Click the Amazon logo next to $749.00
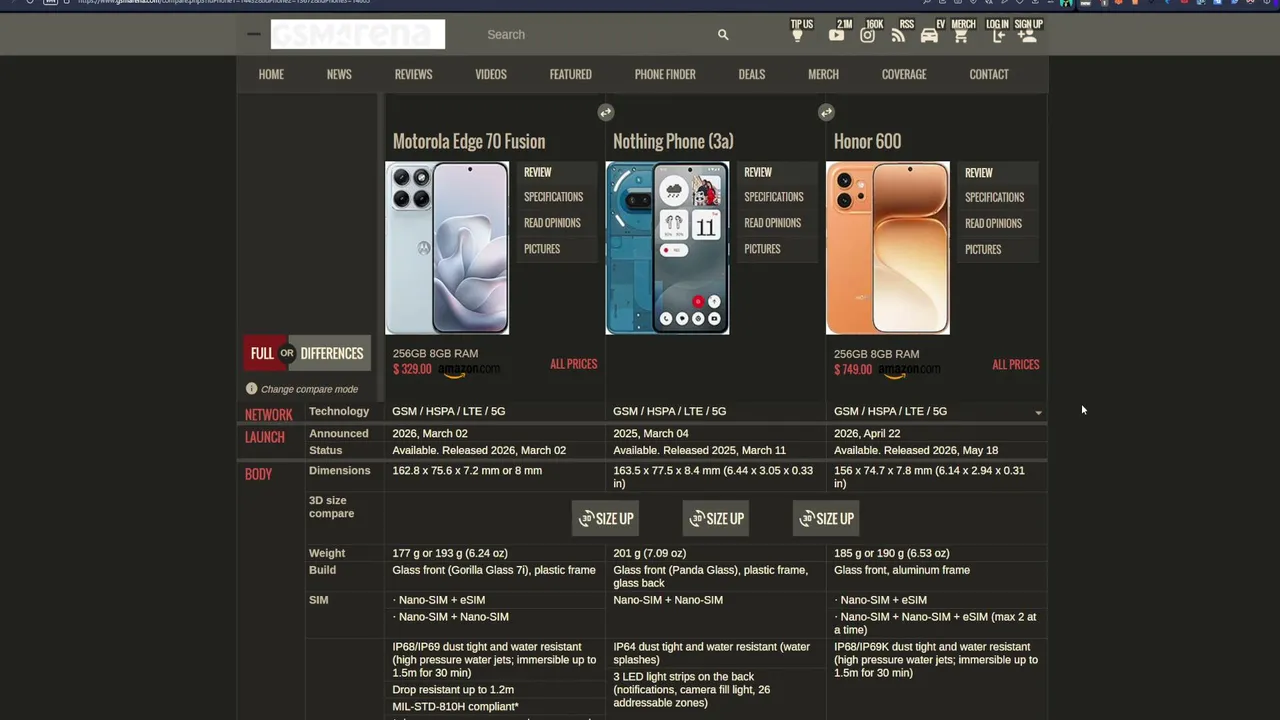 click(x=910, y=371)
